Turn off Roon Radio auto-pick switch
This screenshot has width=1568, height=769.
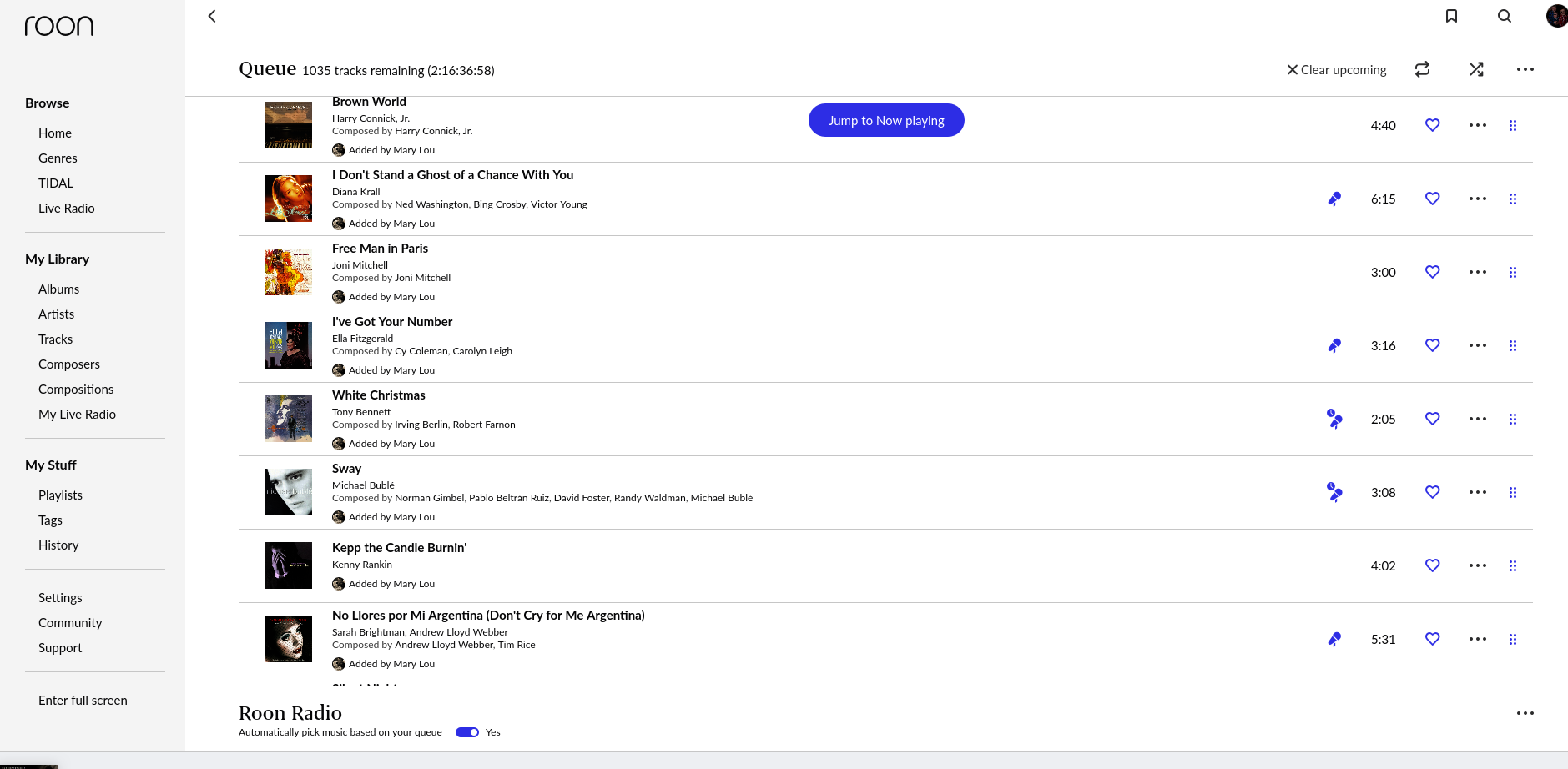pyautogui.click(x=467, y=732)
